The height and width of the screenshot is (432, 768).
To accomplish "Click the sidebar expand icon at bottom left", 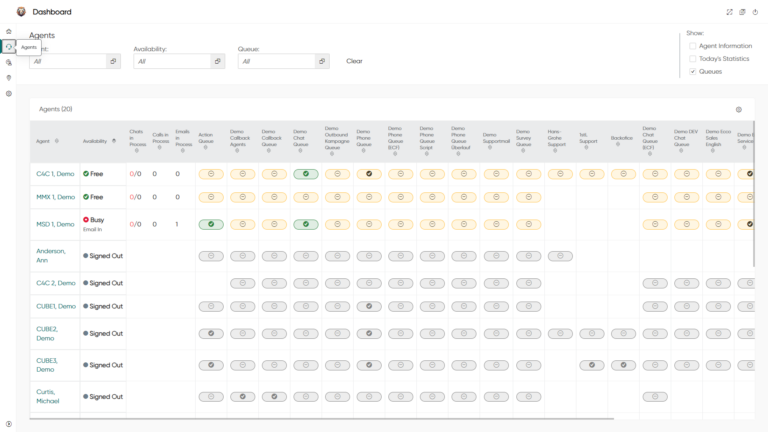I will point(9,424).
